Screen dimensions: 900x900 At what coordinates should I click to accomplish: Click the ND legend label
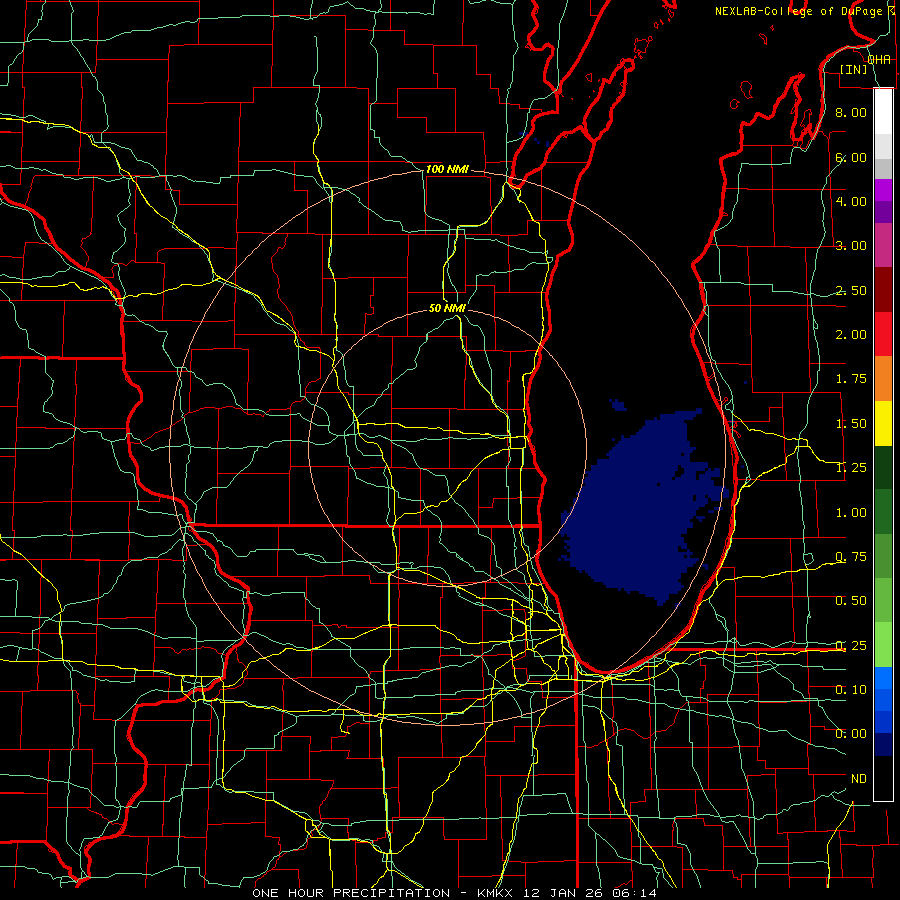pos(859,779)
